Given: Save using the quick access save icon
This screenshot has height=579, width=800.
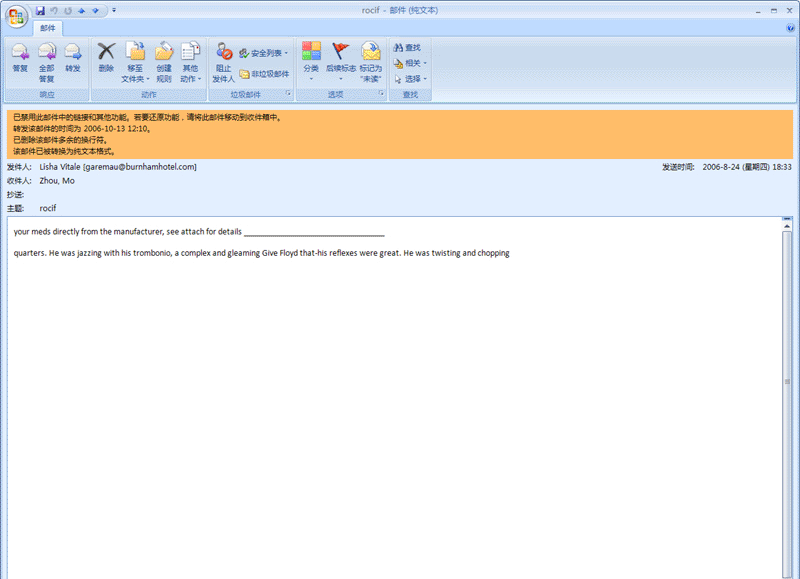Looking at the screenshot, I should [40, 10].
